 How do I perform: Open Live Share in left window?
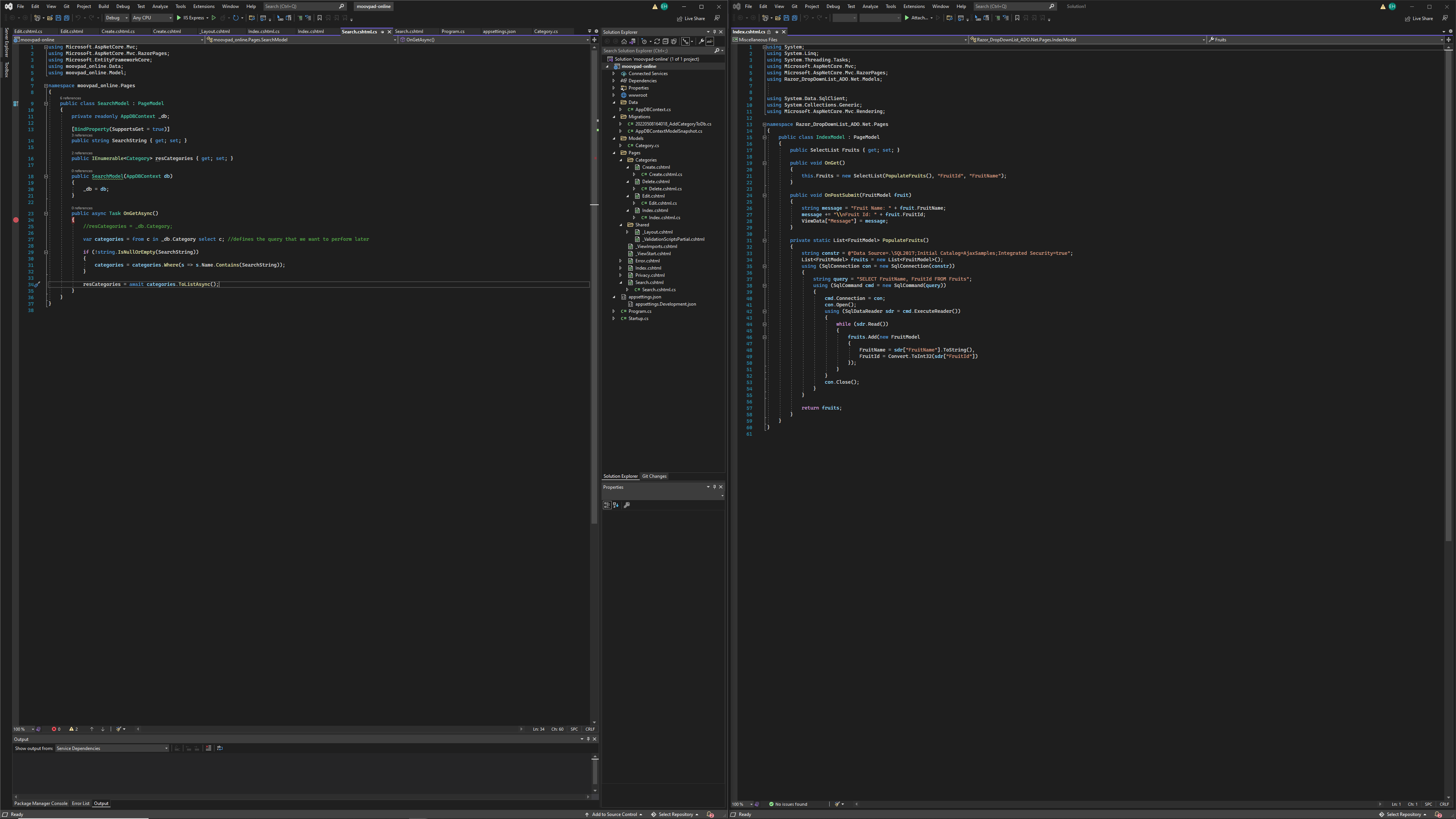click(x=691, y=19)
